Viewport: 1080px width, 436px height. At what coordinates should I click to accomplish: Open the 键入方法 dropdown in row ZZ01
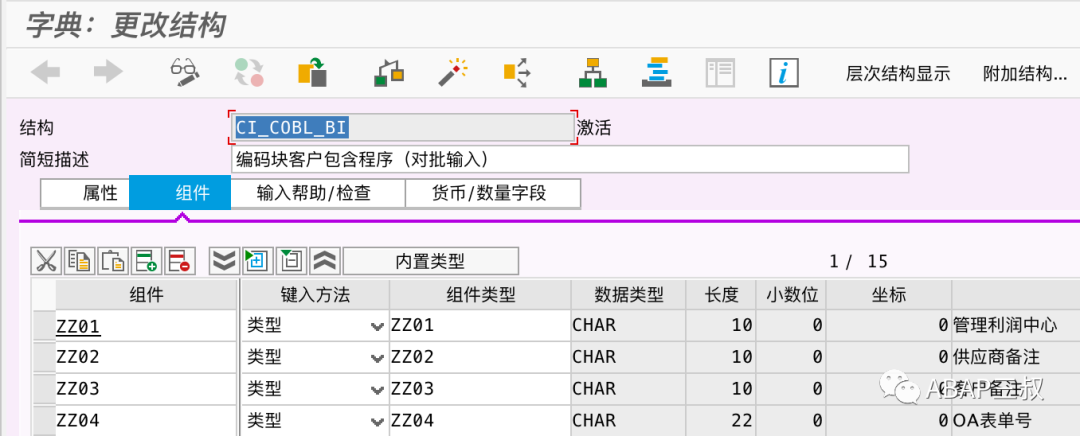377,326
